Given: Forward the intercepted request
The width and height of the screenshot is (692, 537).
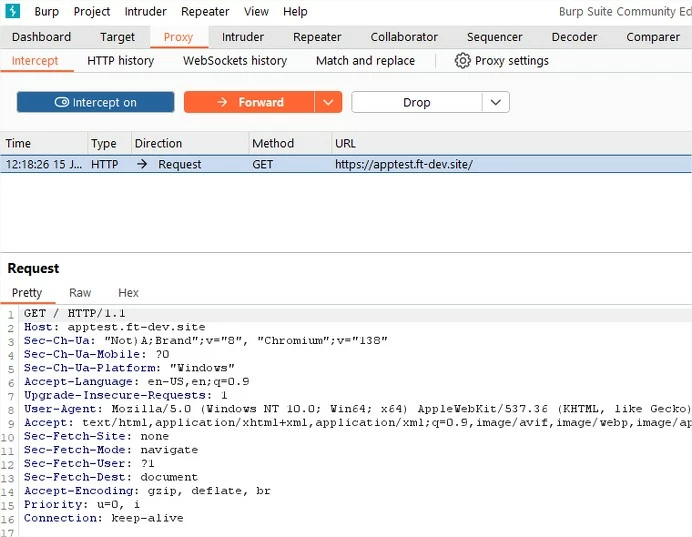Looking at the screenshot, I should point(249,102).
